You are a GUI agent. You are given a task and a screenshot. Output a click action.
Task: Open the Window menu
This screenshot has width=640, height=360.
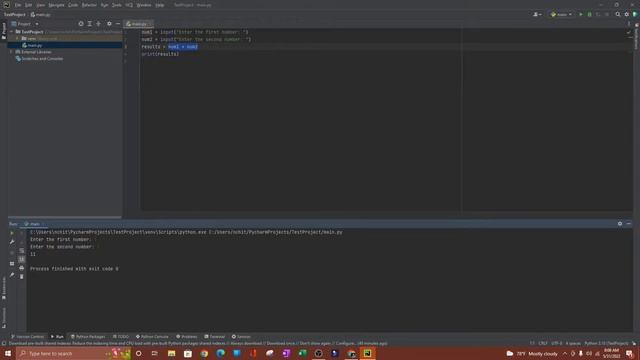coord(144,5)
